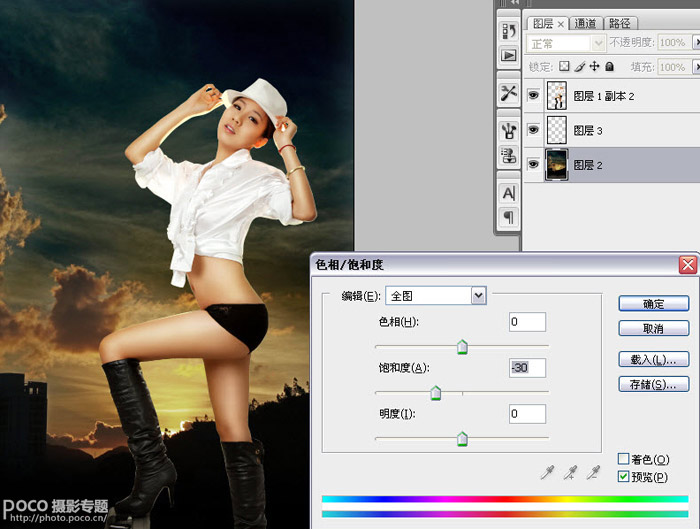The height and width of the screenshot is (529, 700).
Task: Click the 色相 hue slider handle
Action: click(462, 347)
